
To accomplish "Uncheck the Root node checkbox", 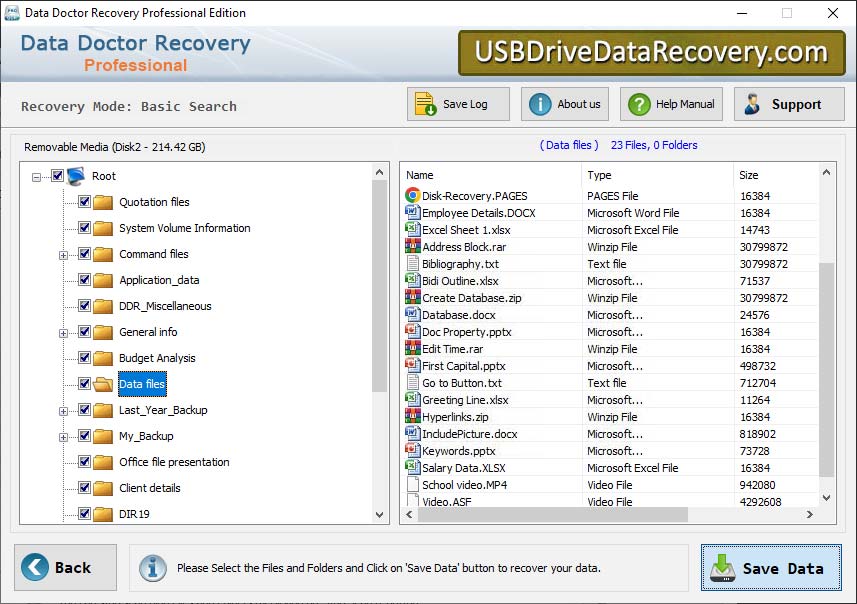I will click(55, 176).
